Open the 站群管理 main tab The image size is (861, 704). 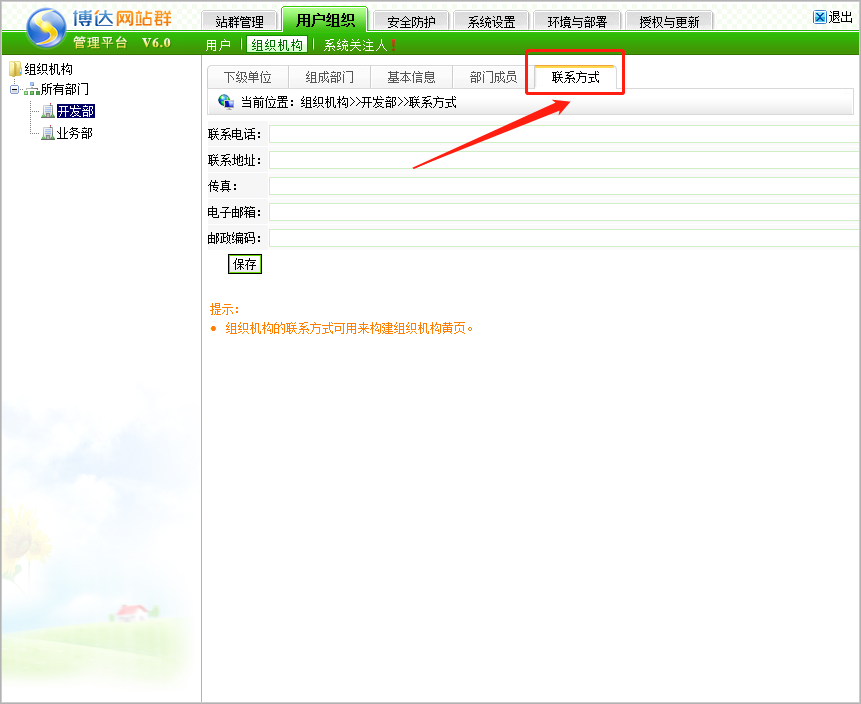point(239,22)
